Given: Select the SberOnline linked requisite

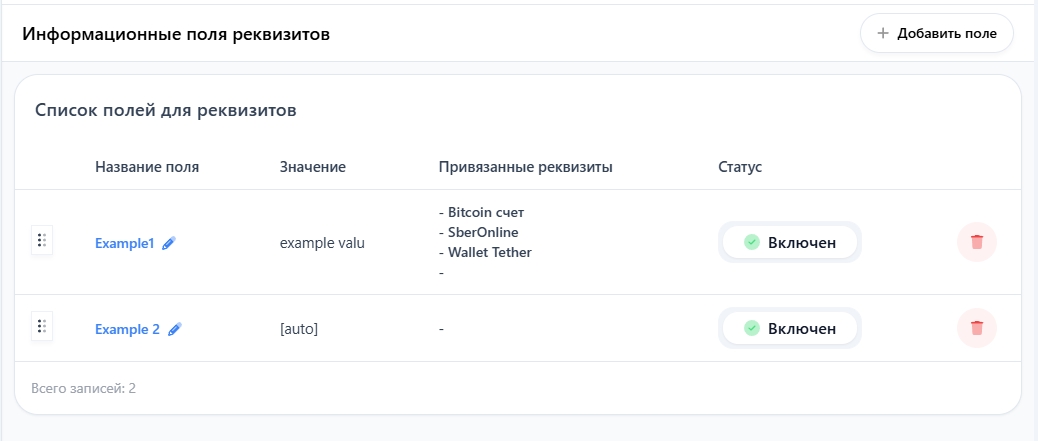Looking at the screenshot, I should coord(483,233).
